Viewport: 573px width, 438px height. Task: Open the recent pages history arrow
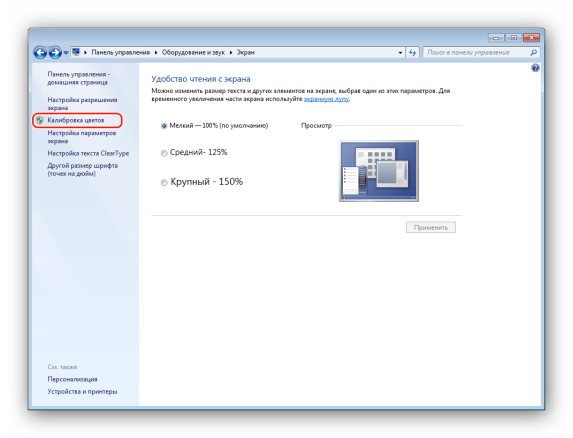[x=66, y=53]
